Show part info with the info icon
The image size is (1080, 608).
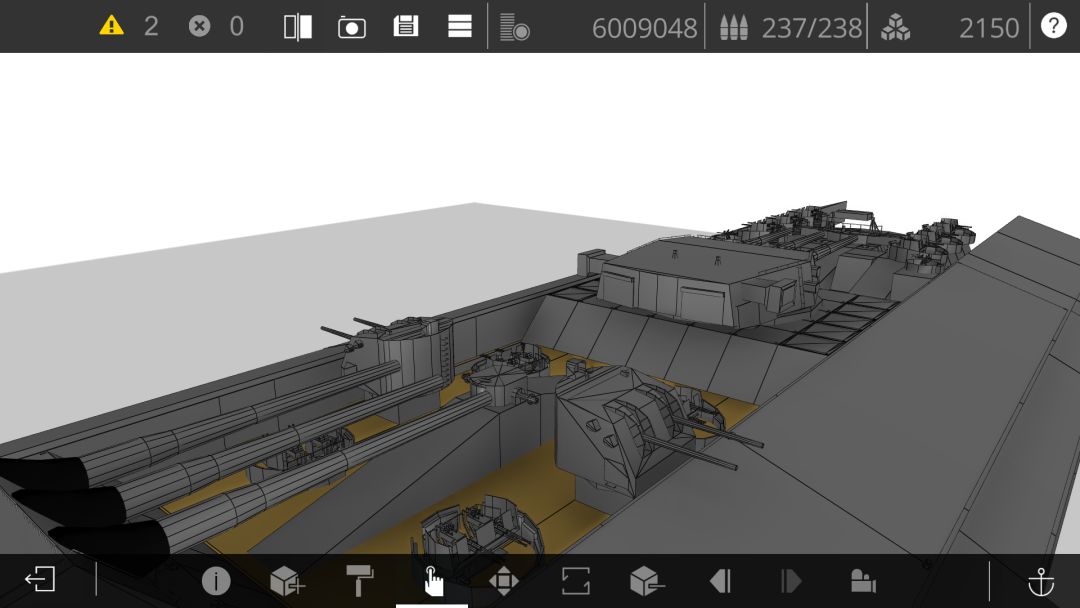pyautogui.click(x=216, y=581)
